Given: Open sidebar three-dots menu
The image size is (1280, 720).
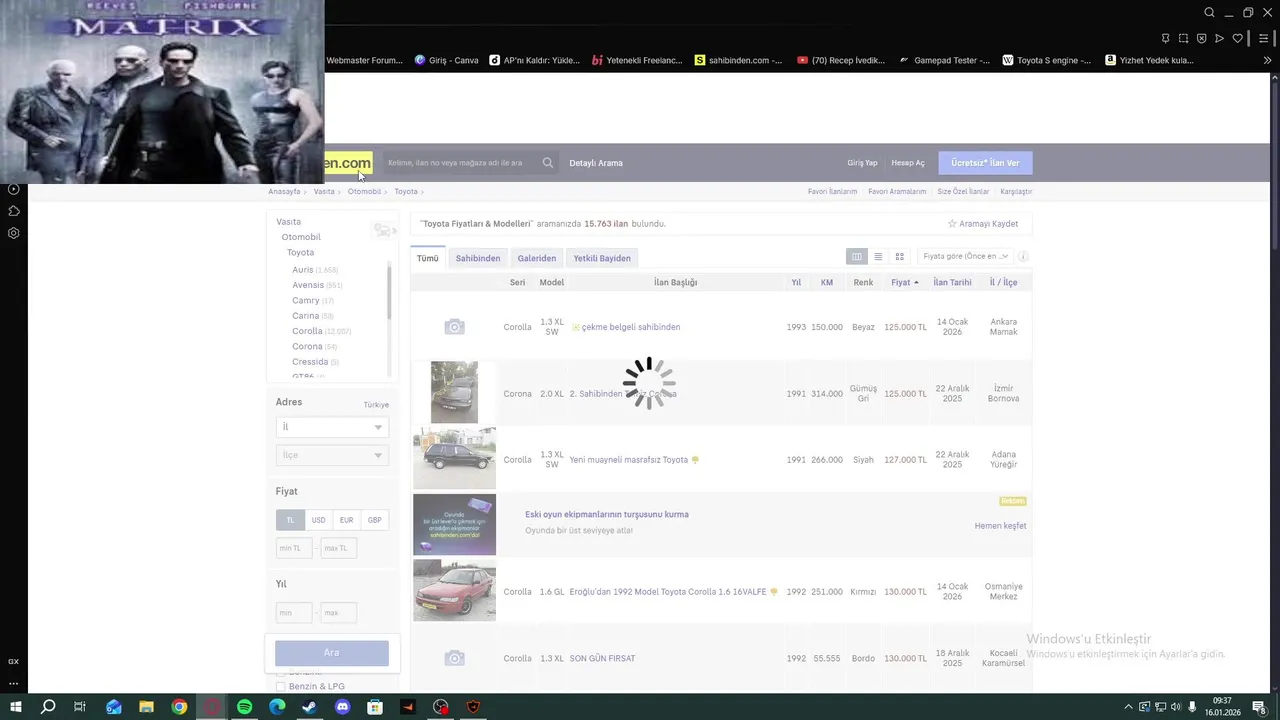Looking at the screenshot, I should [x=14, y=684].
